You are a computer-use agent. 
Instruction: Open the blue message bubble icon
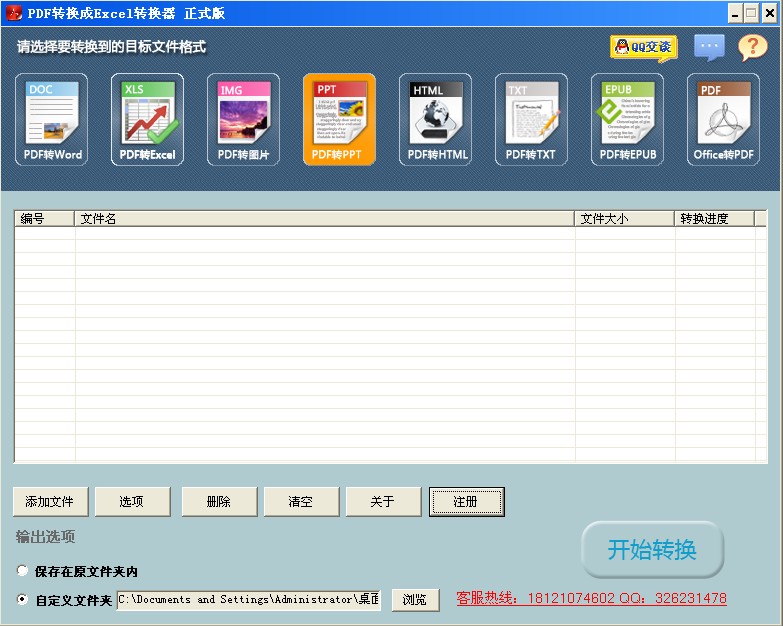coord(709,47)
